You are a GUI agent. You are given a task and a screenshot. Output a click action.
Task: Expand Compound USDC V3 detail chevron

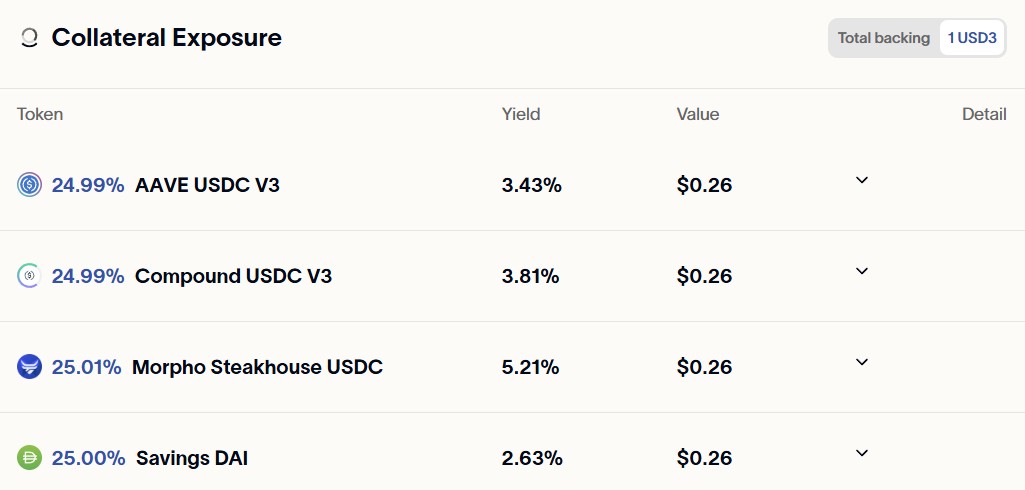[x=862, y=271]
